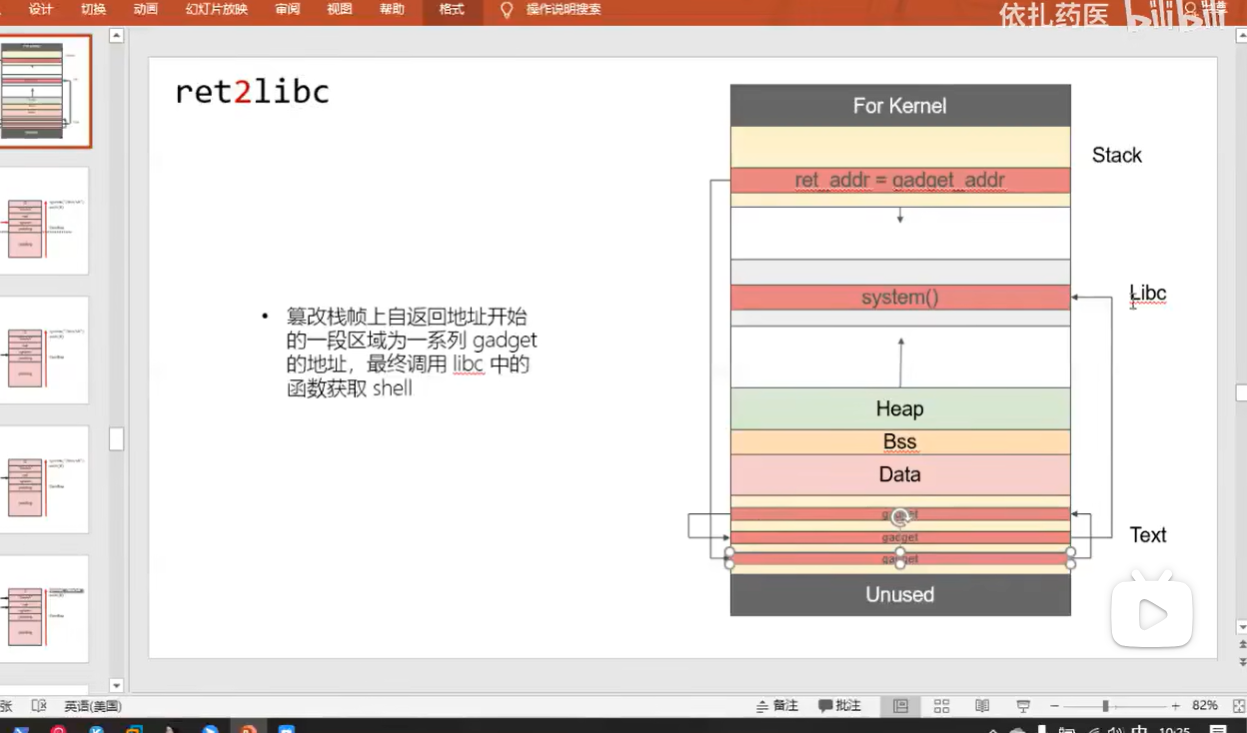The width and height of the screenshot is (1247, 733).
Task: Click thumbnail pane scroll-down arrow
Action: pyautogui.click(x=116, y=685)
